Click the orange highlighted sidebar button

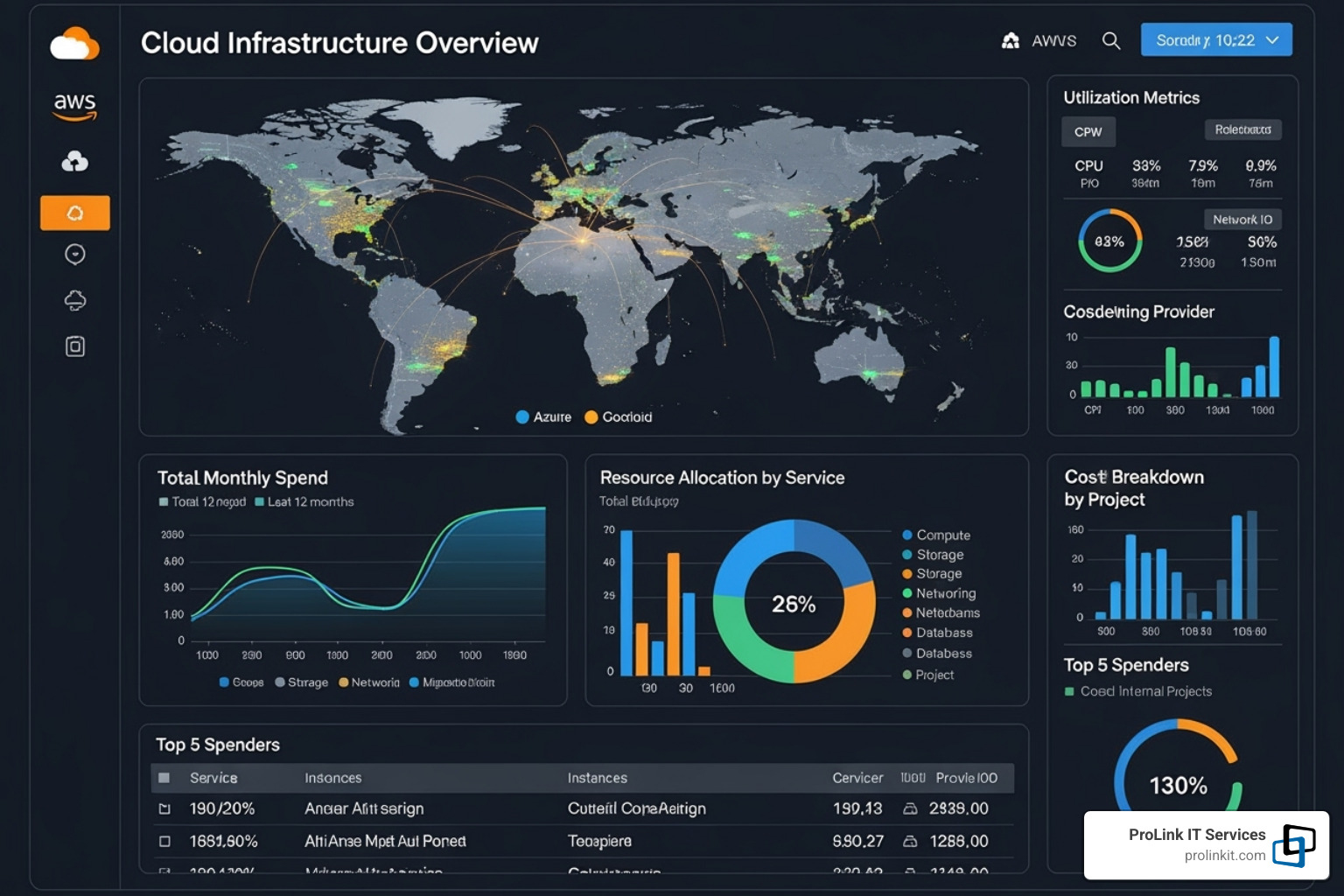[75, 213]
